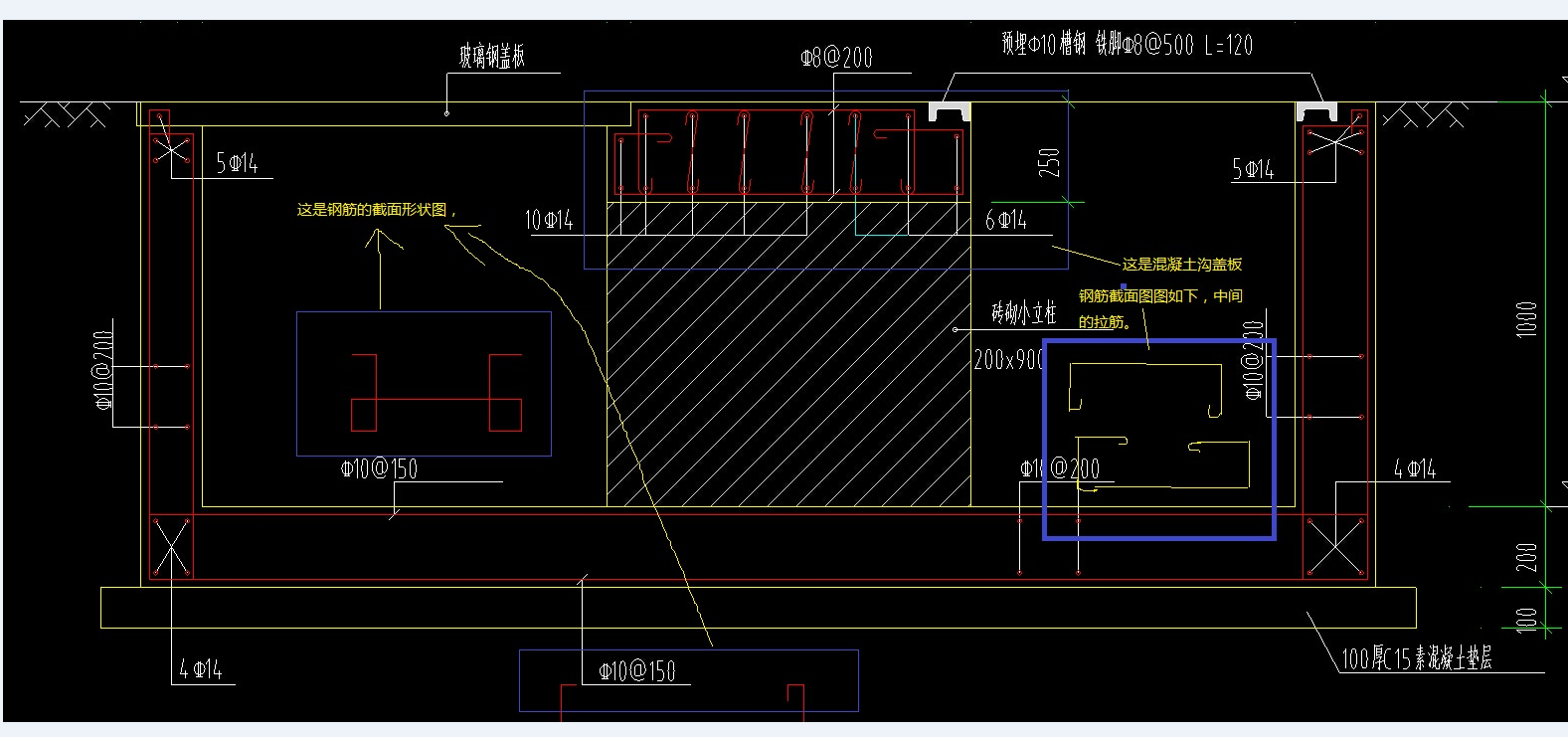Viewport: 1568px width, 737px height.
Task: Click the Φ8@200 rebar annotation
Action: point(837,58)
